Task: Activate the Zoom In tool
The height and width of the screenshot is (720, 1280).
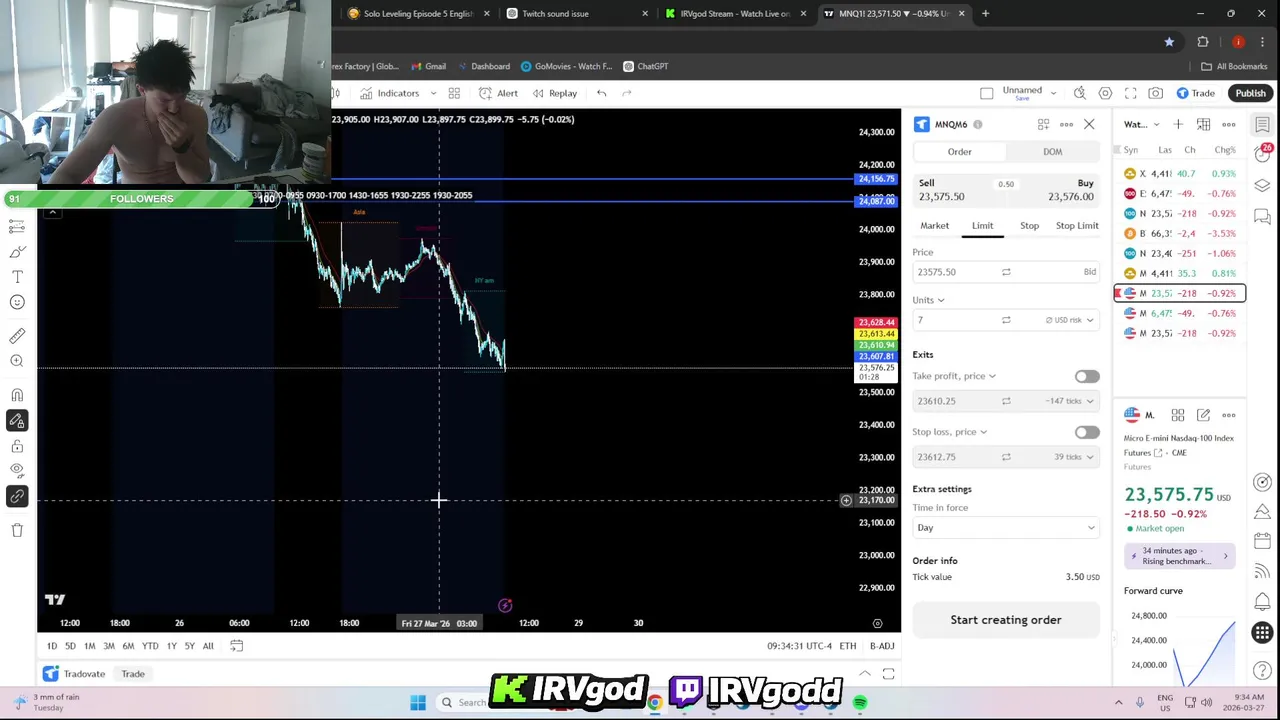Action: (17, 361)
